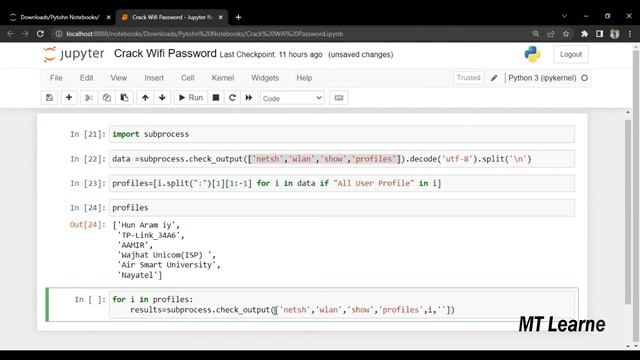This screenshot has height=360, width=640.
Task: Click the In [22] data code cell
Action: [x=342, y=159]
